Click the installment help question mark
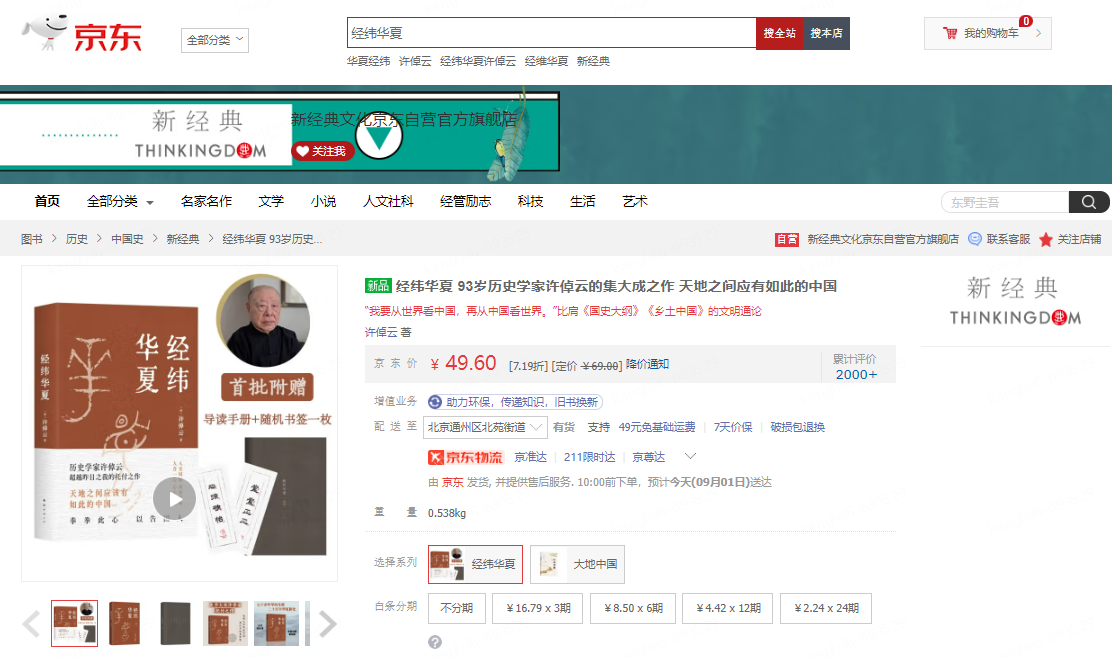Screen dimensions: 1112x658 [x=435, y=642]
